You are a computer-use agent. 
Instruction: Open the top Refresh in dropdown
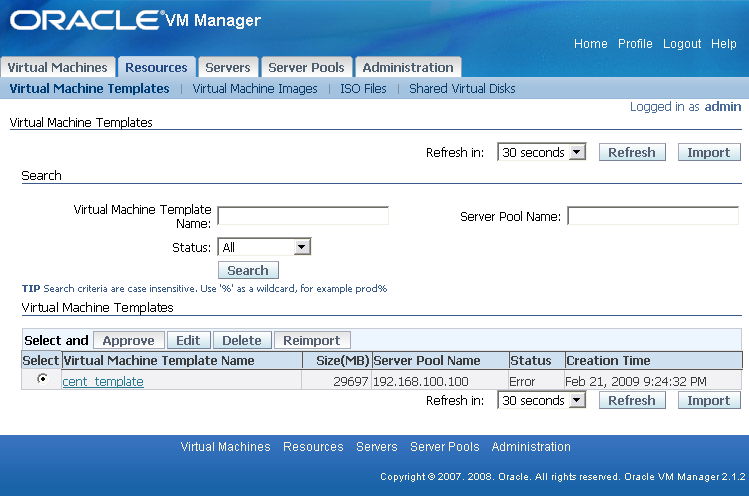541,152
